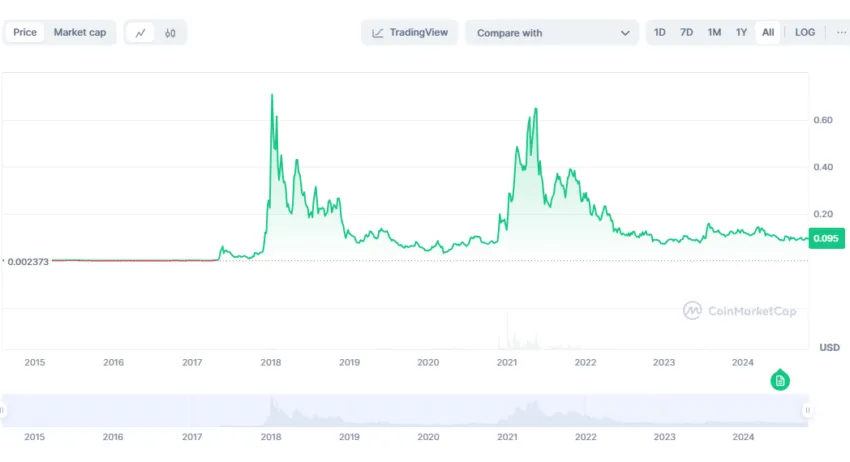Grab left handle of range slider
The width and height of the screenshot is (850, 462).
coord(2,410)
